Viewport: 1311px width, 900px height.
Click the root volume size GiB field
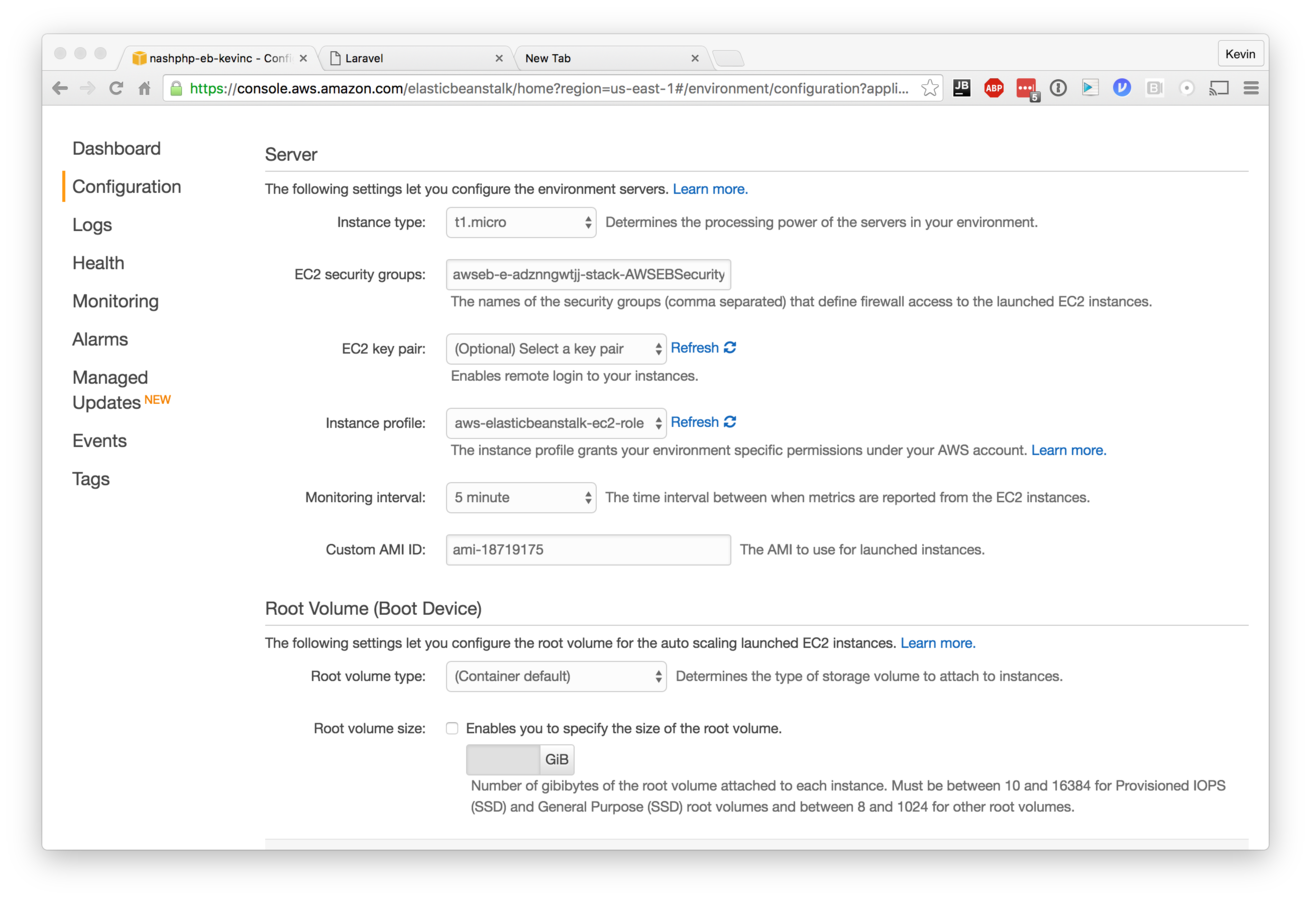(x=503, y=760)
